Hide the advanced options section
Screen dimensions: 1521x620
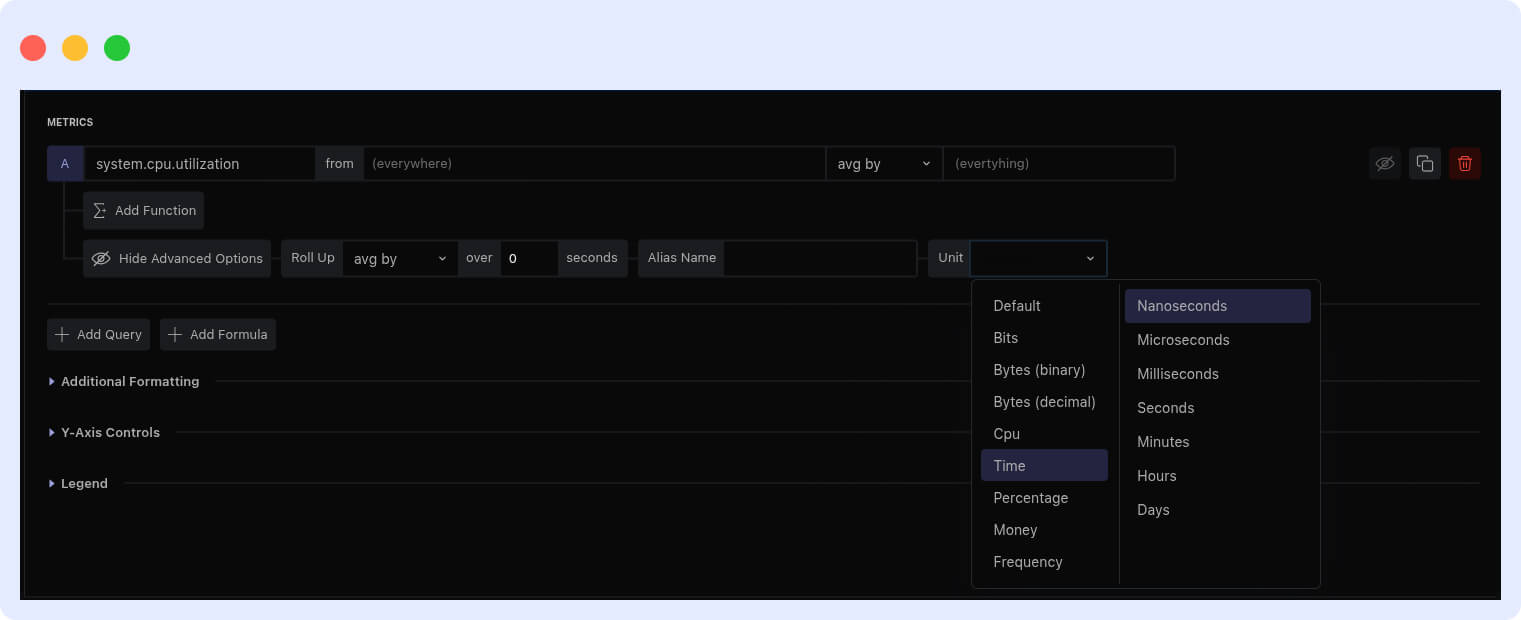pyautogui.click(x=176, y=258)
